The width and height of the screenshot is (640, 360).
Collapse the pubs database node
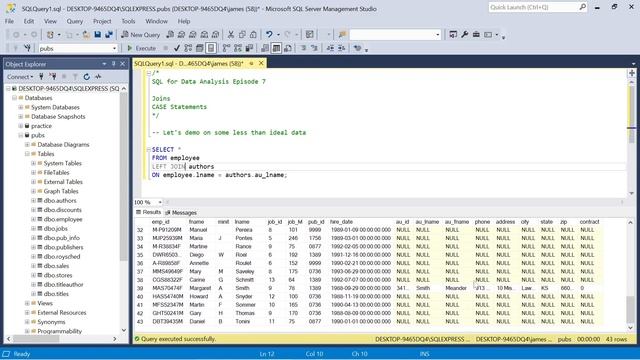(21, 135)
